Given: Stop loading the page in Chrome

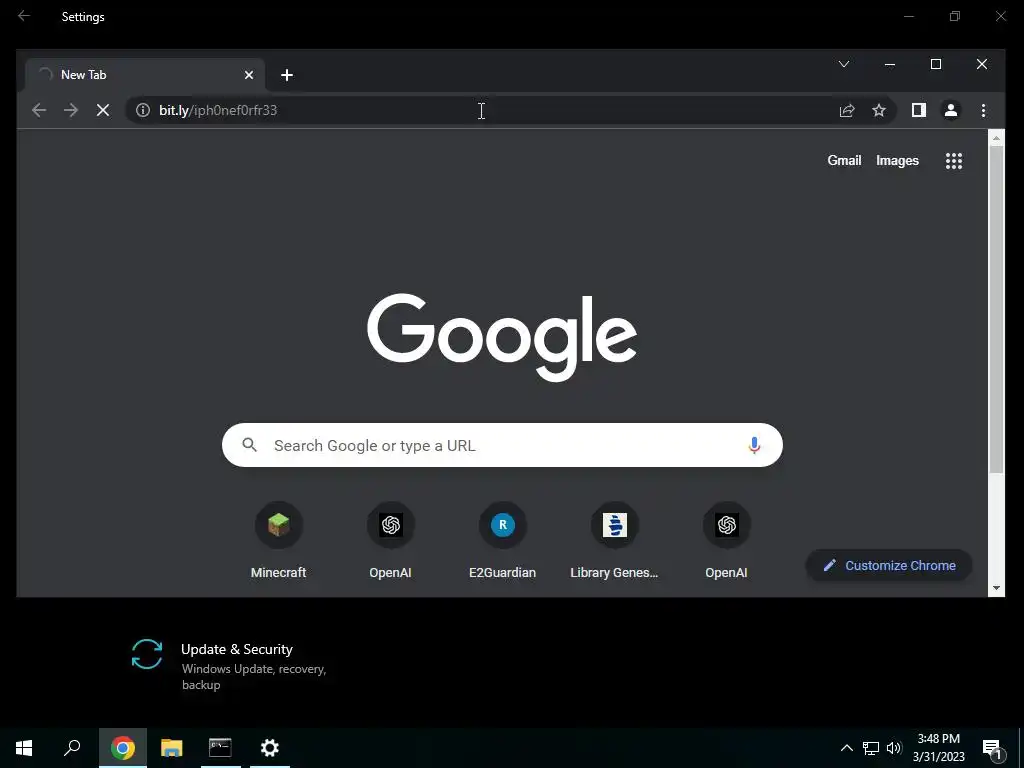Looking at the screenshot, I should [103, 110].
